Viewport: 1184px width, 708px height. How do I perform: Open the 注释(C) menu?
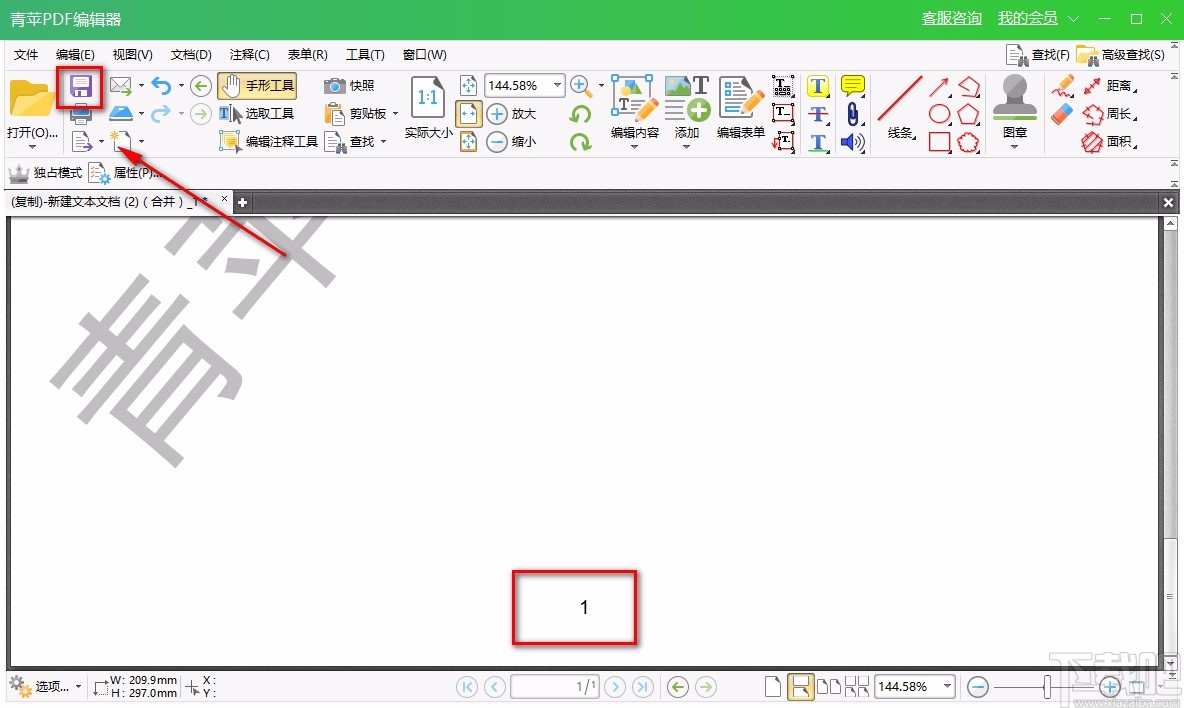[x=249, y=54]
